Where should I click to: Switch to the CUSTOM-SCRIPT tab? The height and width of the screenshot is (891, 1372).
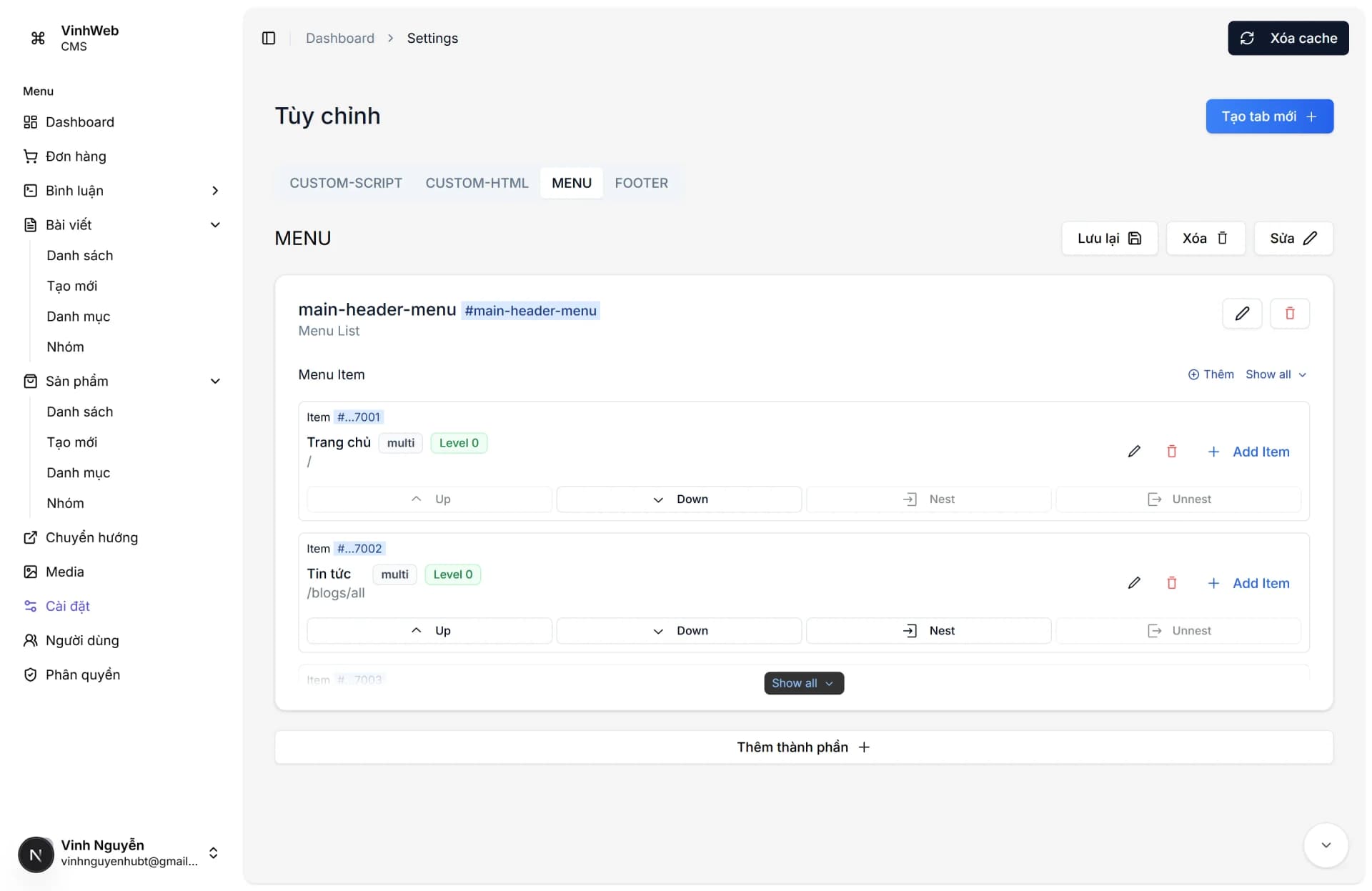(x=346, y=183)
